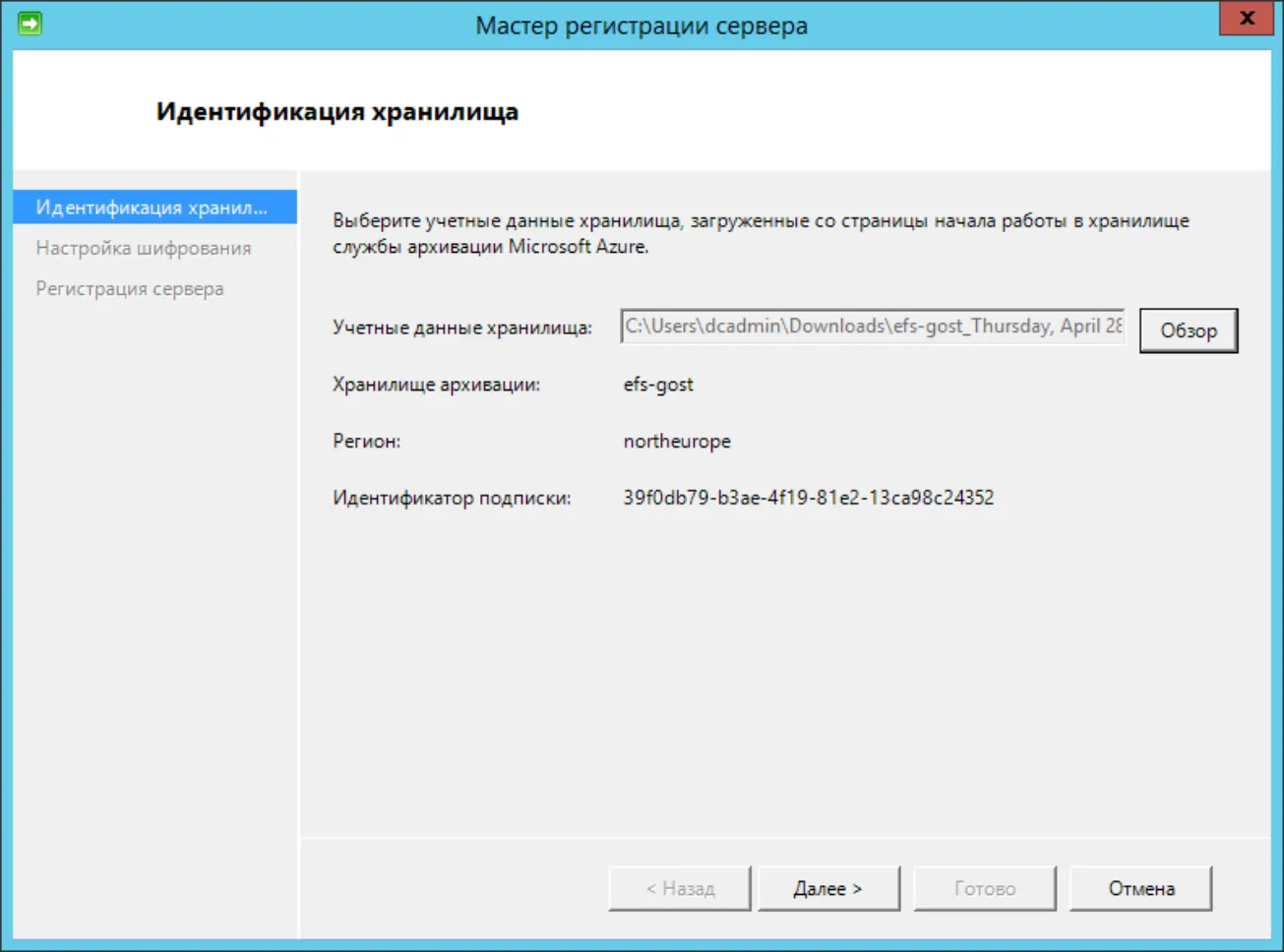Browse for credentials with Обзор button

[1189, 330]
